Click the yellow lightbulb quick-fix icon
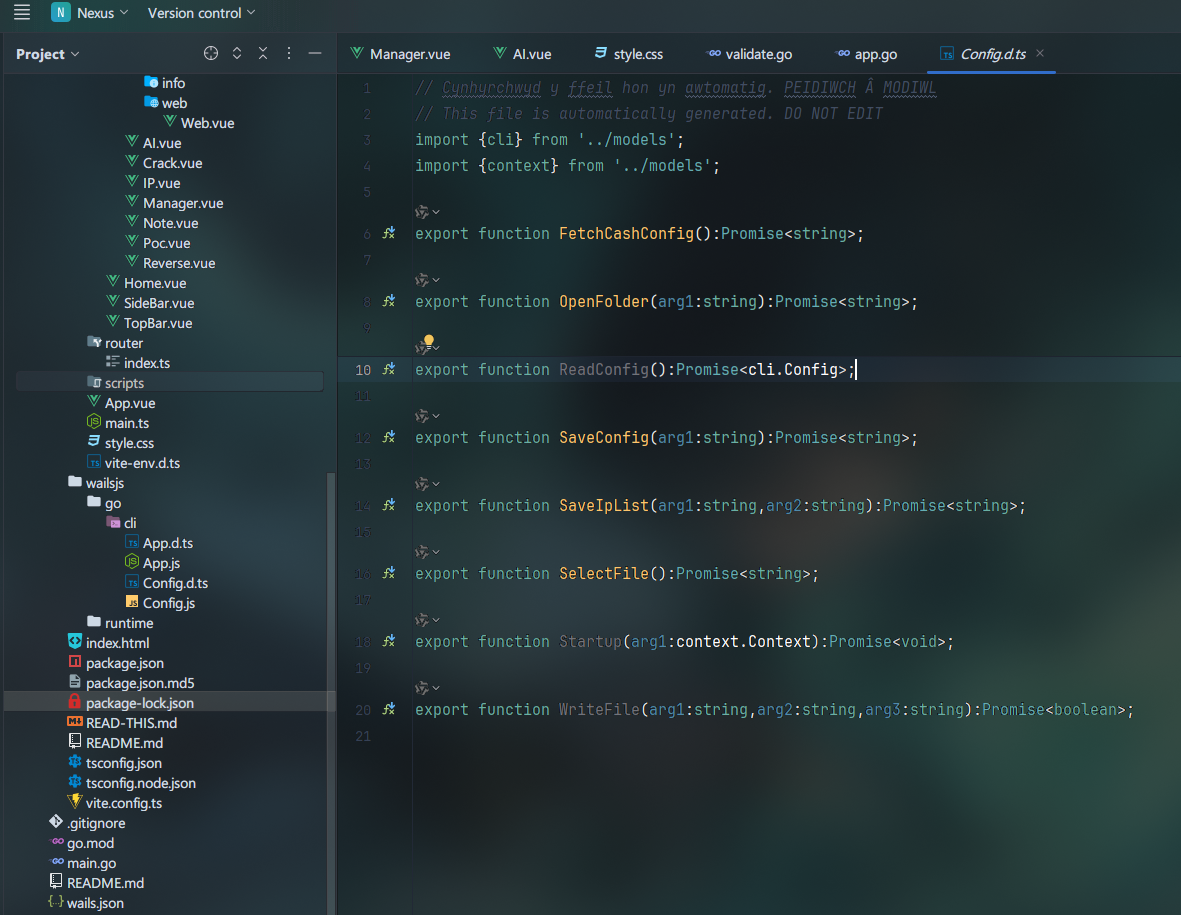This screenshot has height=915, width=1181. (429, 340)
